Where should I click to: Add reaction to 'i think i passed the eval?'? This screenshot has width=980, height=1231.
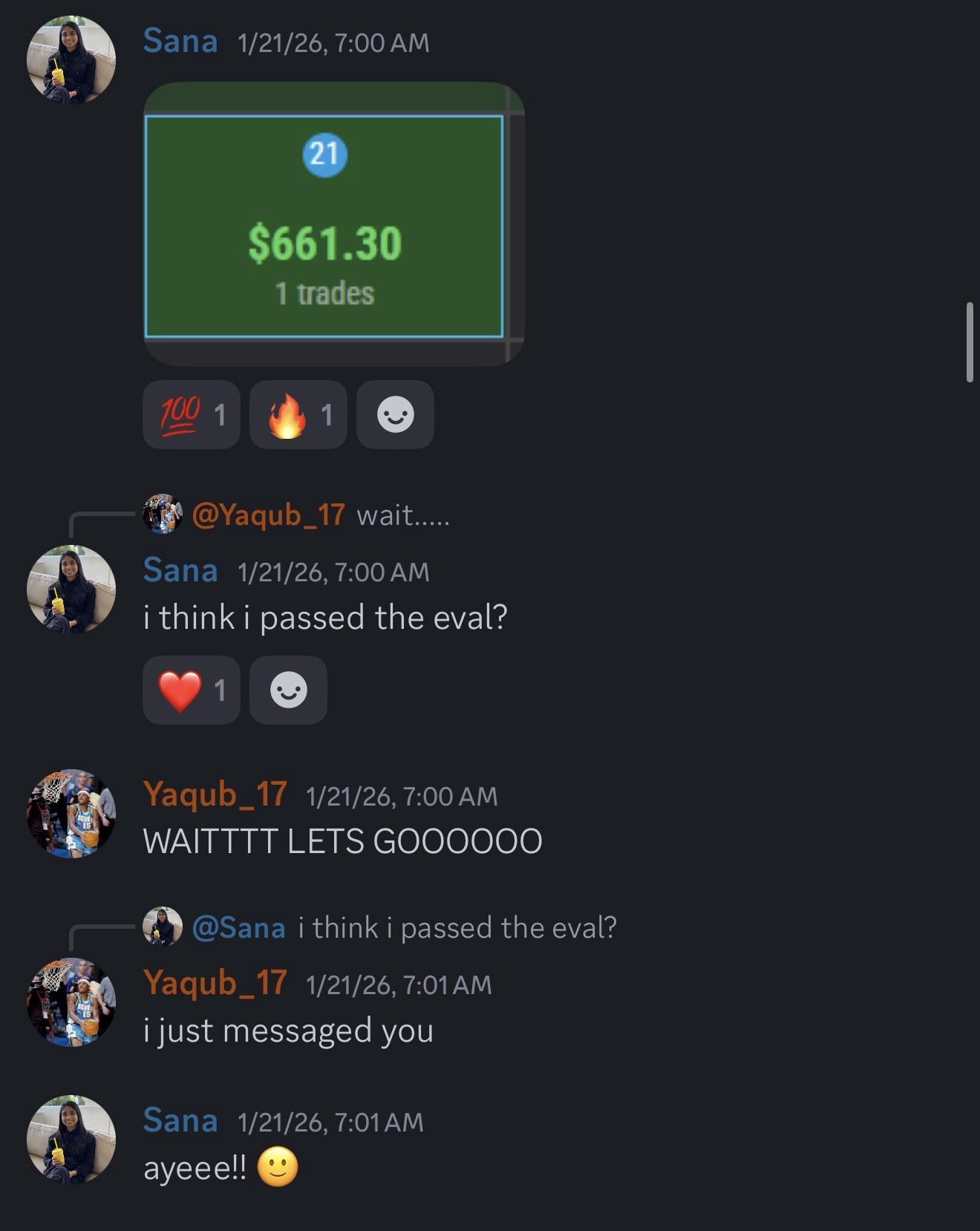288,690
